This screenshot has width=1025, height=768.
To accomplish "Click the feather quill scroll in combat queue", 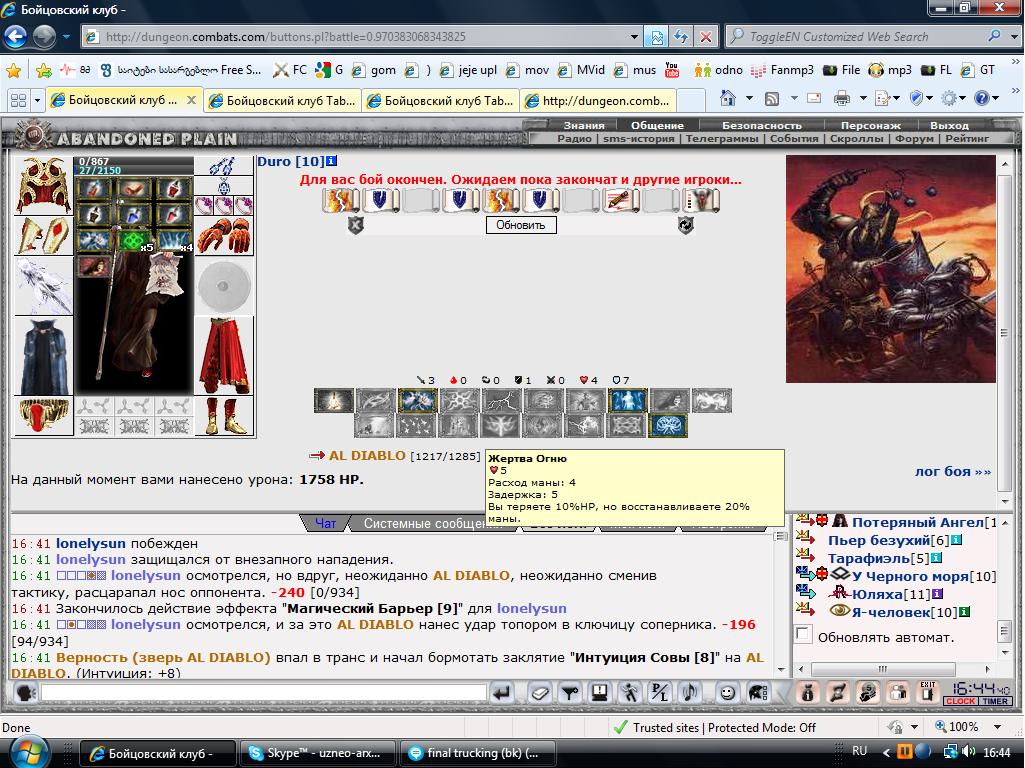I will 619,200.
